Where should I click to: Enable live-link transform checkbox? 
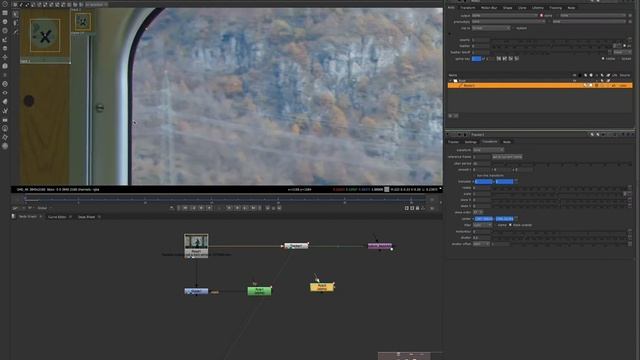[x=475, y=176]
